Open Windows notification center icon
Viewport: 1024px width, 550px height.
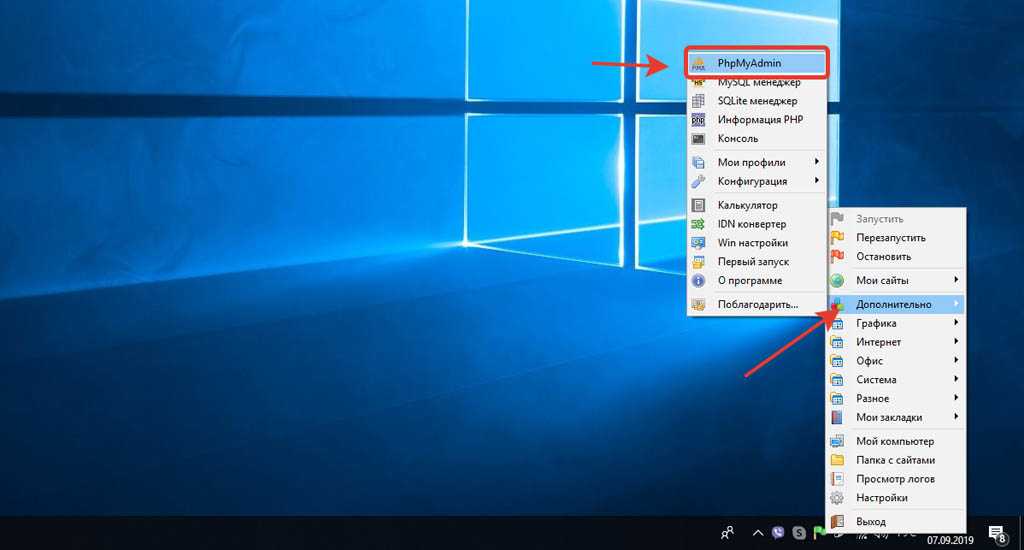[x=996, y=534]
